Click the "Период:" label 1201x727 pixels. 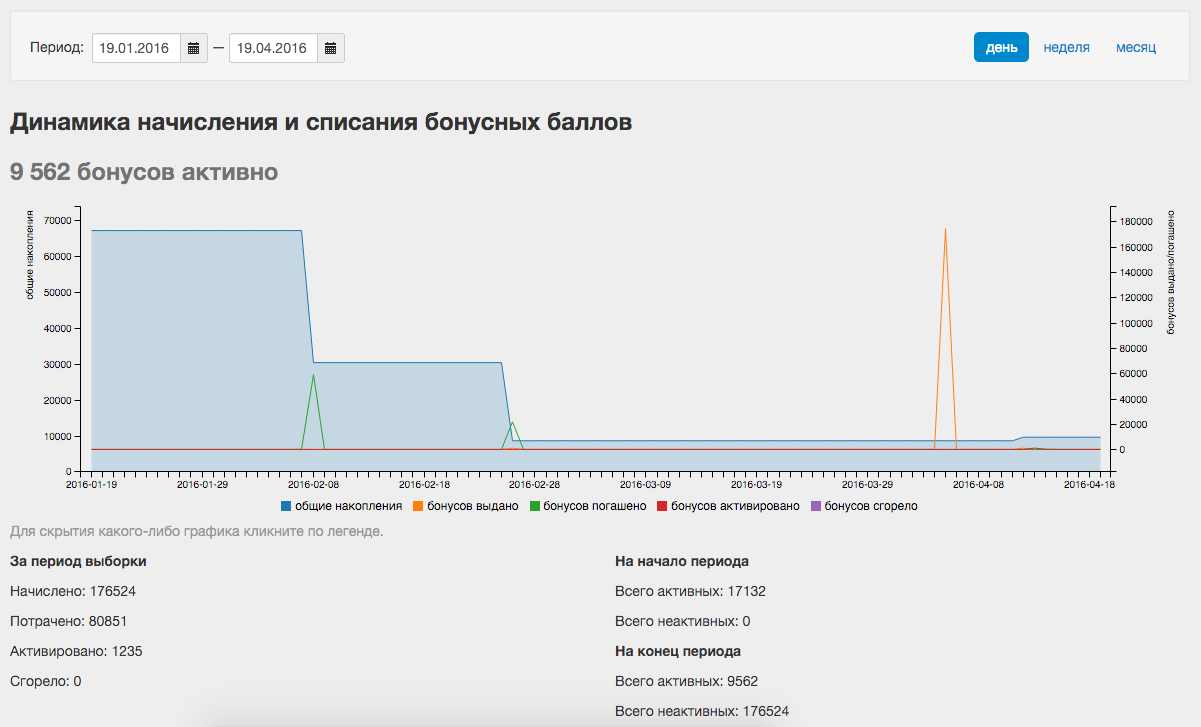pos(57,47)
